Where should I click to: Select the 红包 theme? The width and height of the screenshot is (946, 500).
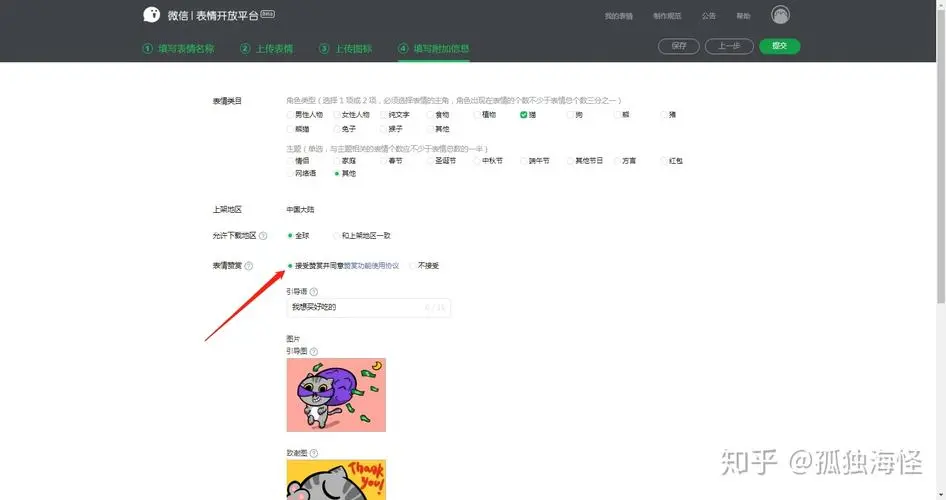click(x=664, y=161)
